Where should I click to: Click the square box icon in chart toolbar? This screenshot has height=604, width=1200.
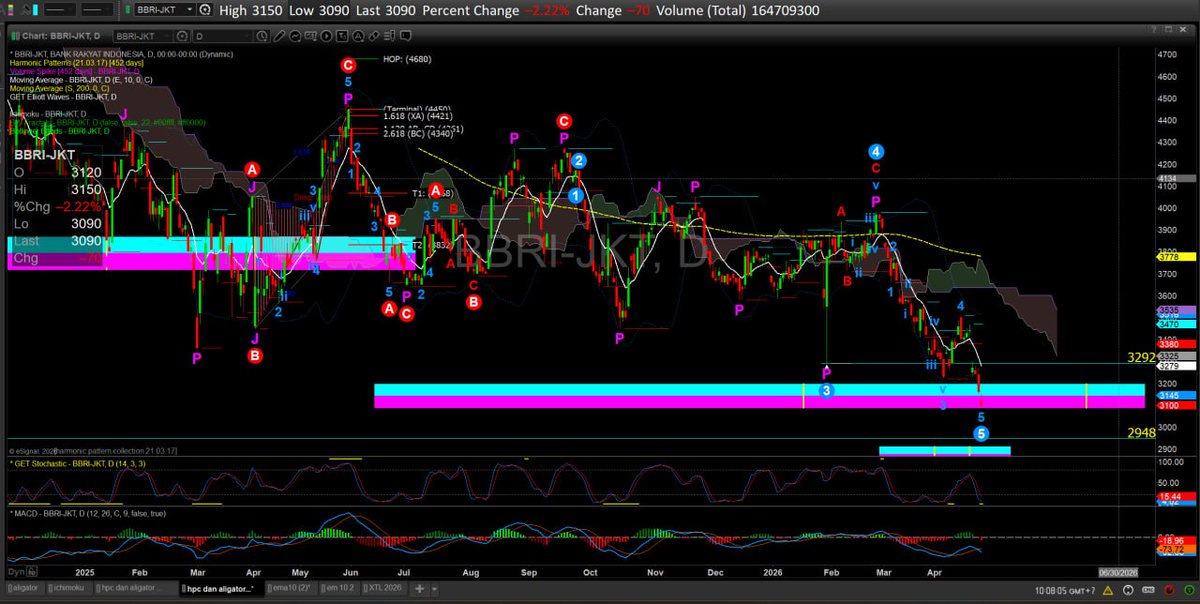tap(341, 36)
